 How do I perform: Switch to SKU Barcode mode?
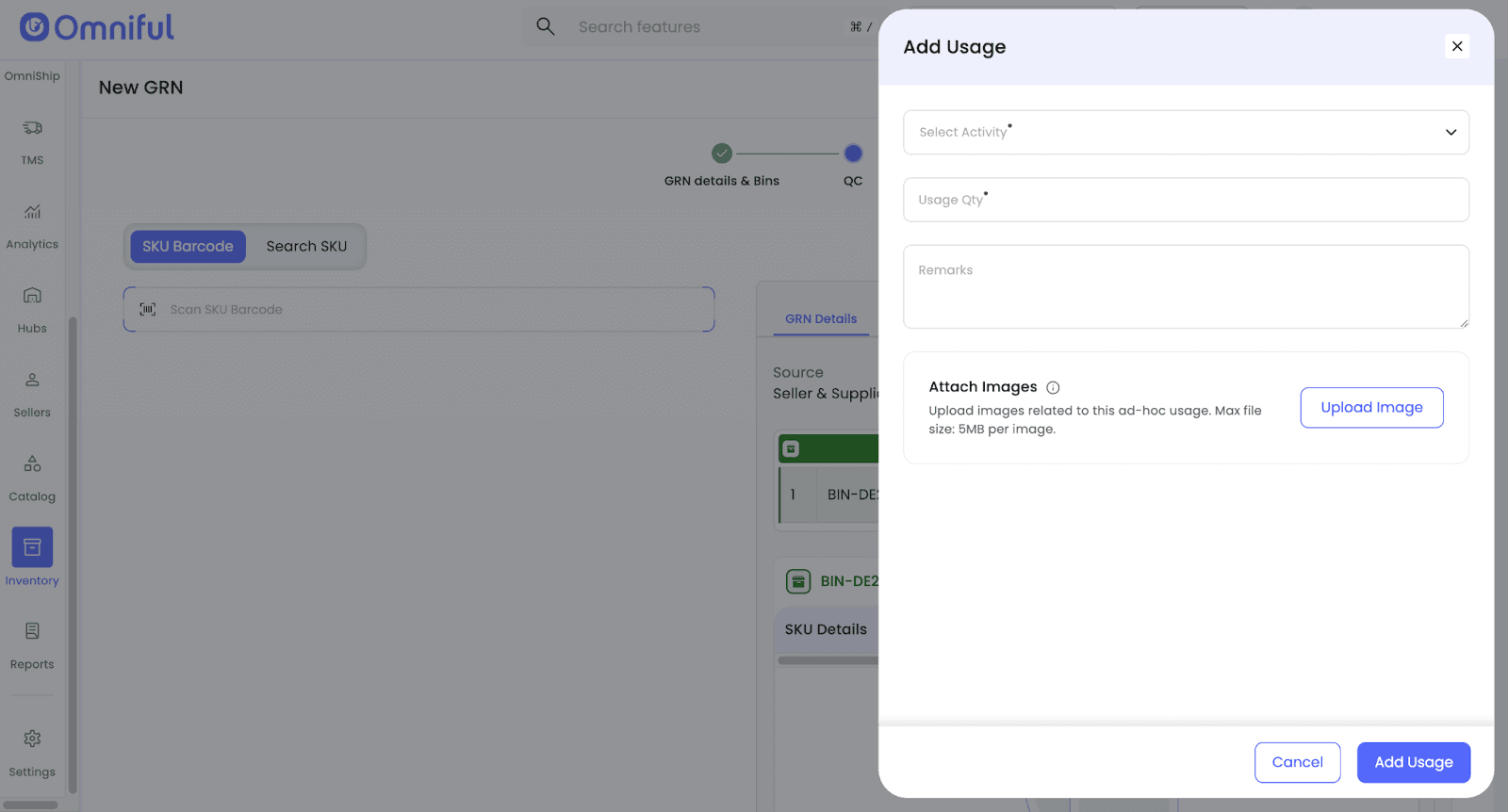(x=188, y=247)
